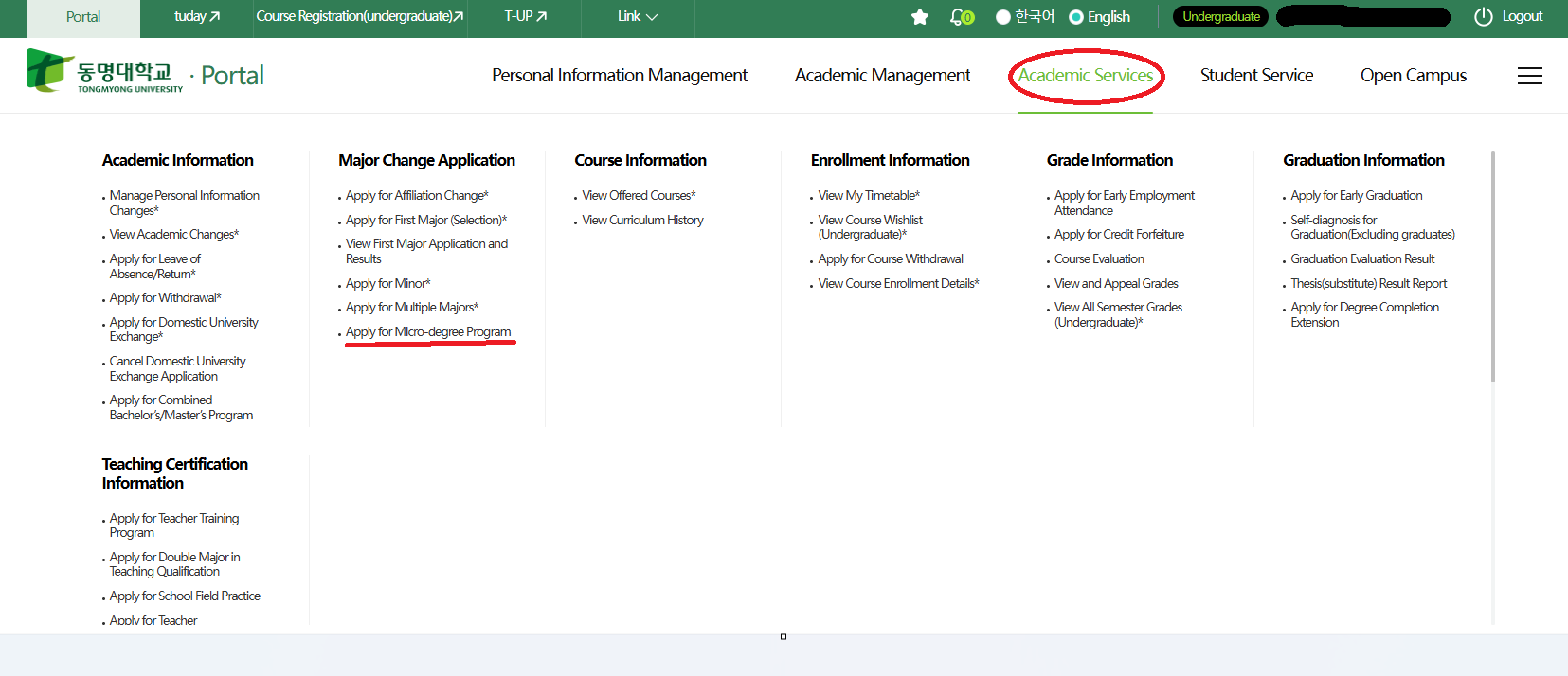The width and height of the screenshot is (1568, 676).
Task: Click the Tongmyong University logo
Action: click(x=104, y=73)
